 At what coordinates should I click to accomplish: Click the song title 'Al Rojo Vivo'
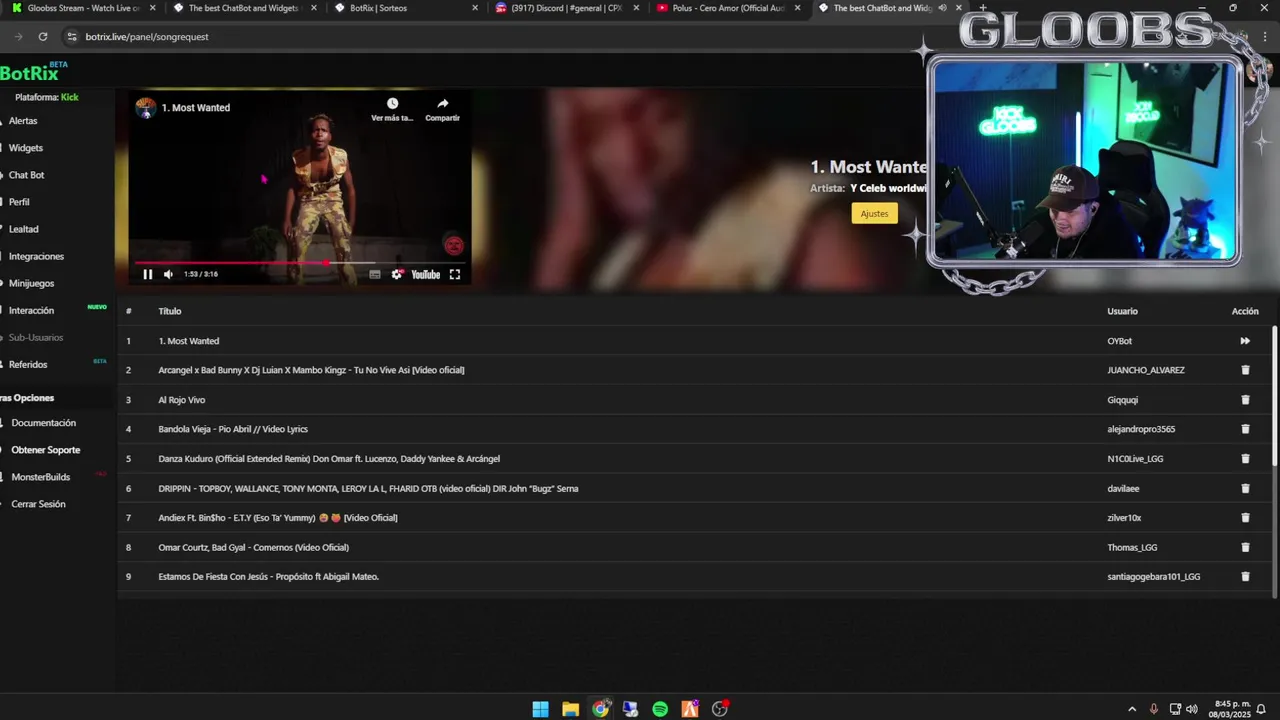182,400
